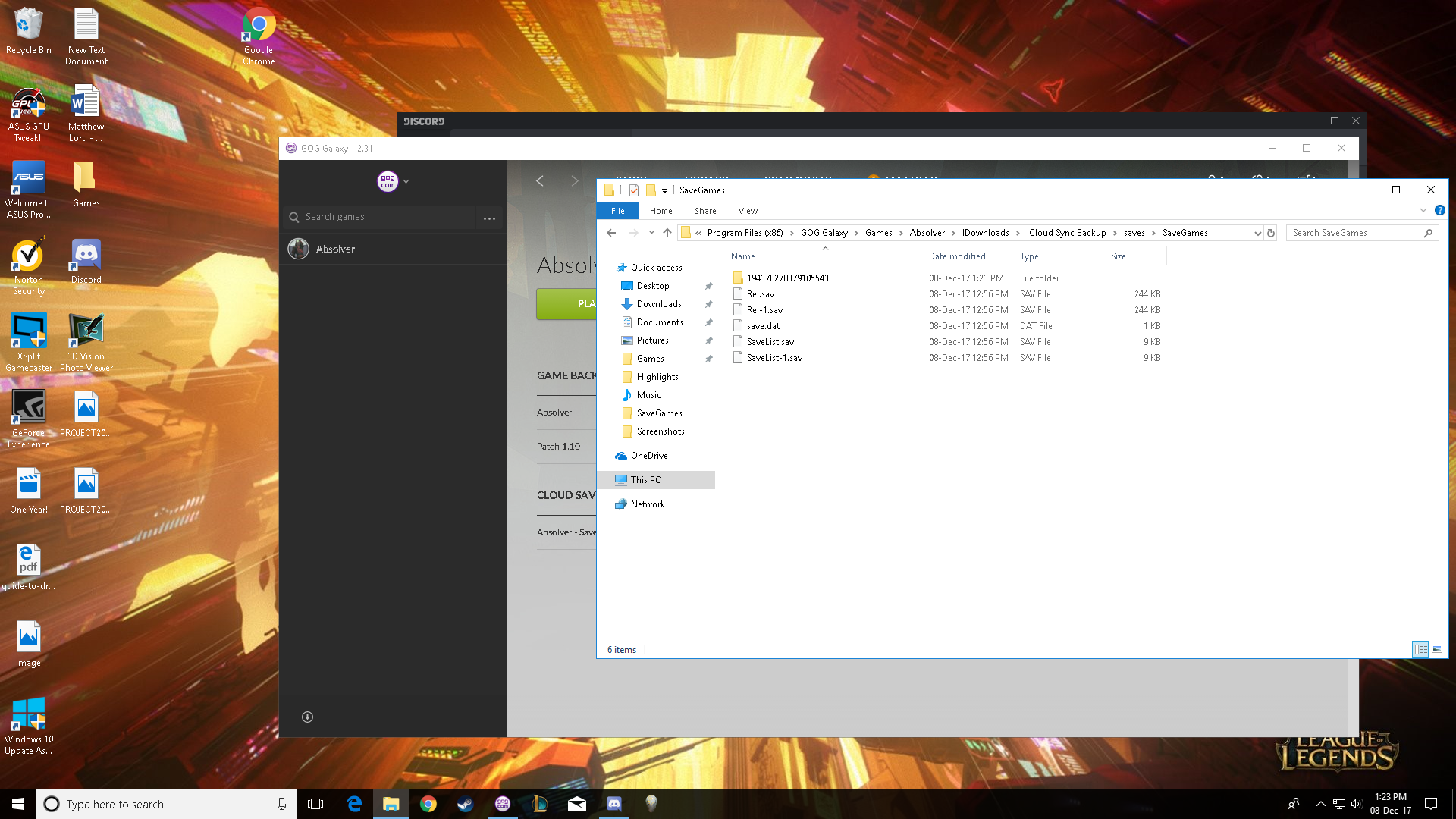Open Windows 10 Update Assistant shortcut
Image resolution: width=1456 pixels, height=819 pixels.
tap(28, 726)
